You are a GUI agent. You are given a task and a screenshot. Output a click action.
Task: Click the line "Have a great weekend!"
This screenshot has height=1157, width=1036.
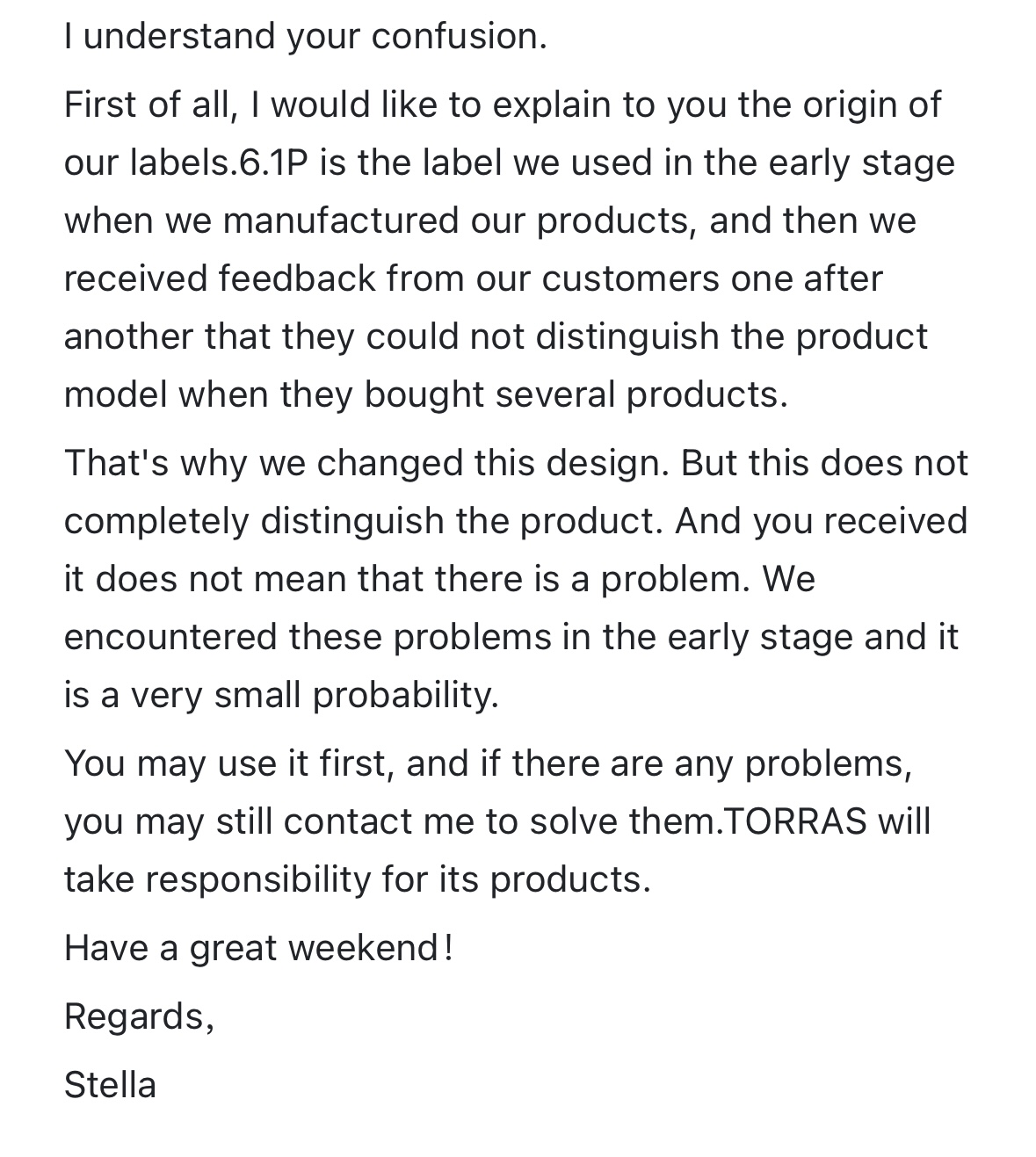click(x=258, y=948)
